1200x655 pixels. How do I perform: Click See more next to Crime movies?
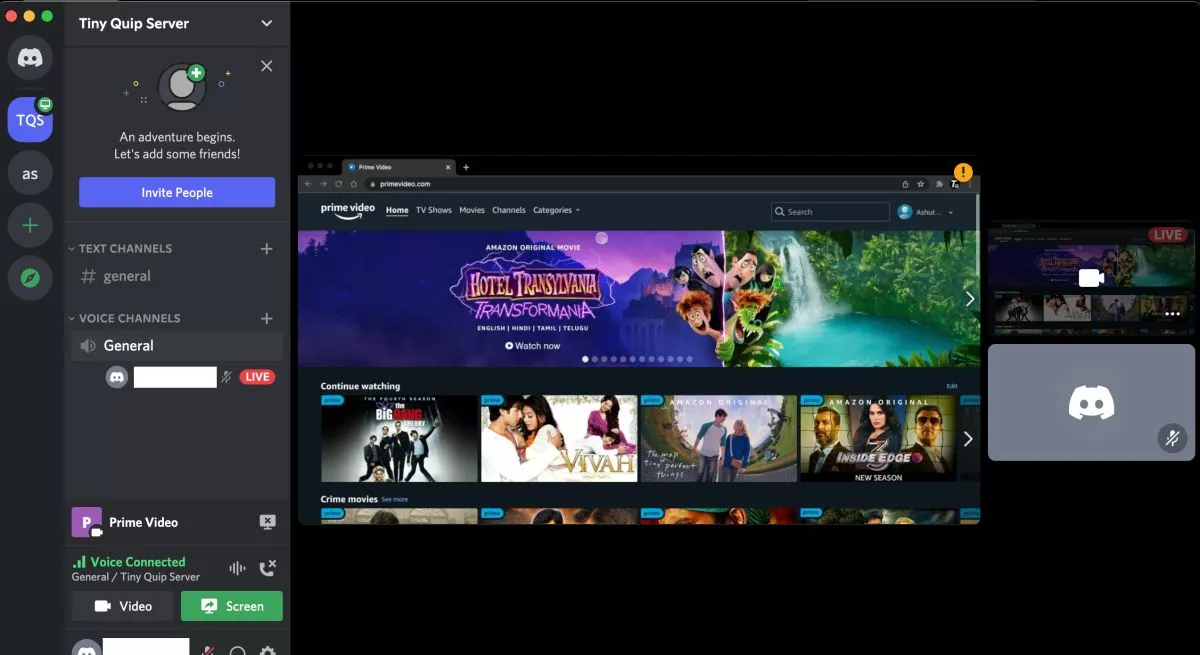click(394, 499)
